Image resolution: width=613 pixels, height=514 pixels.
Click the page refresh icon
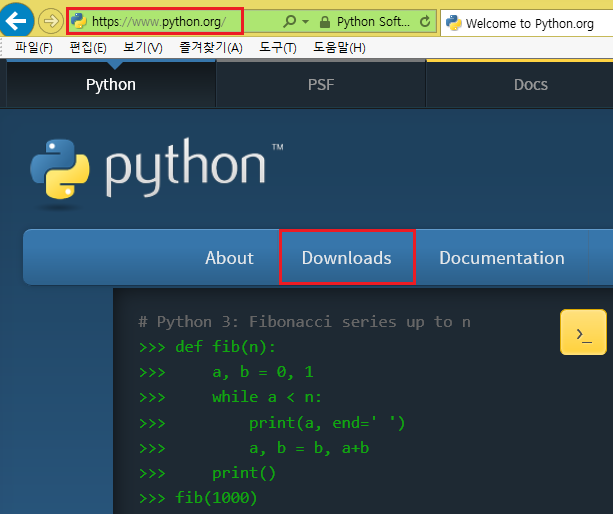click(x=425, y=21)
